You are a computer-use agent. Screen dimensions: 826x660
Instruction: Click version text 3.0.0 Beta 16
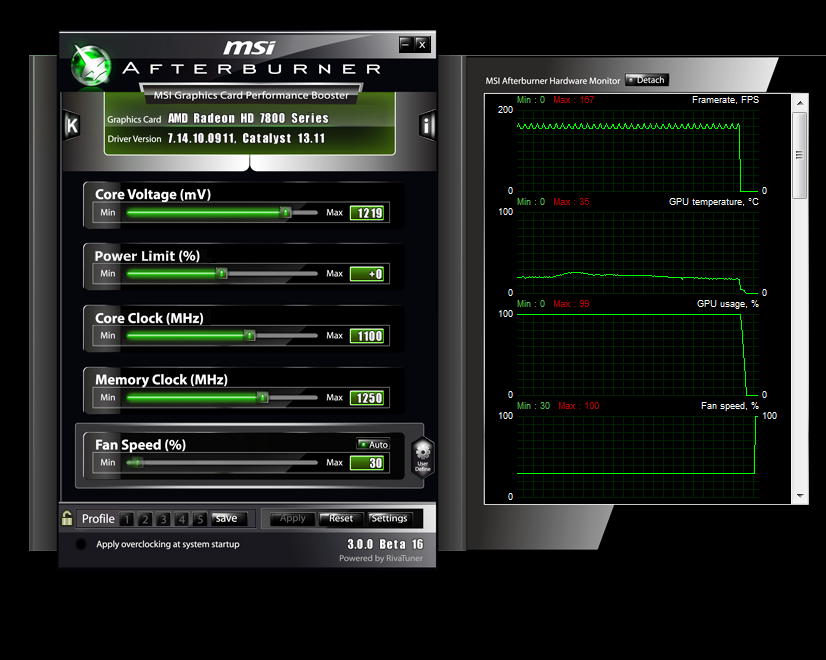tap(385, 544)
